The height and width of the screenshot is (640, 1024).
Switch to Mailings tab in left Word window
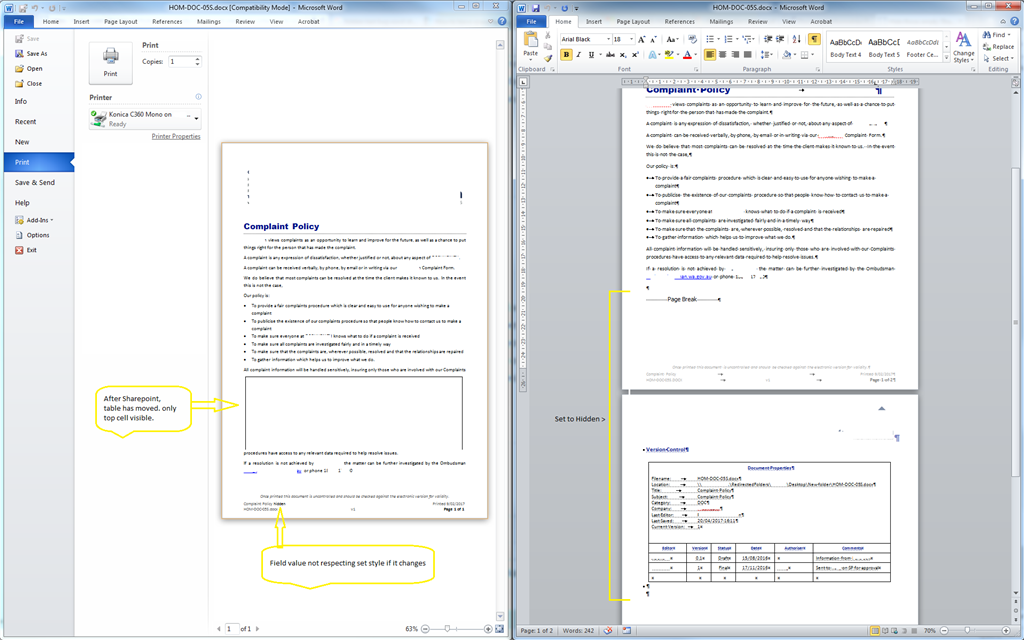(x=209, y=22)
